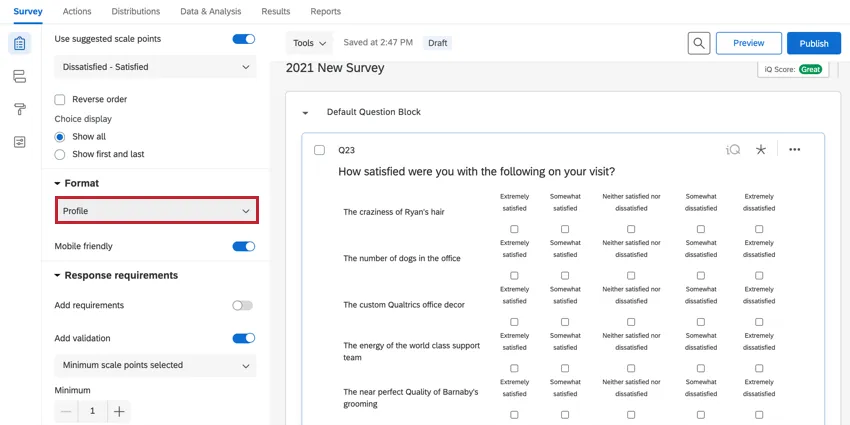Open the Profile format dropdown
This screenshot has width=850, height=425.
click(156, 211)
